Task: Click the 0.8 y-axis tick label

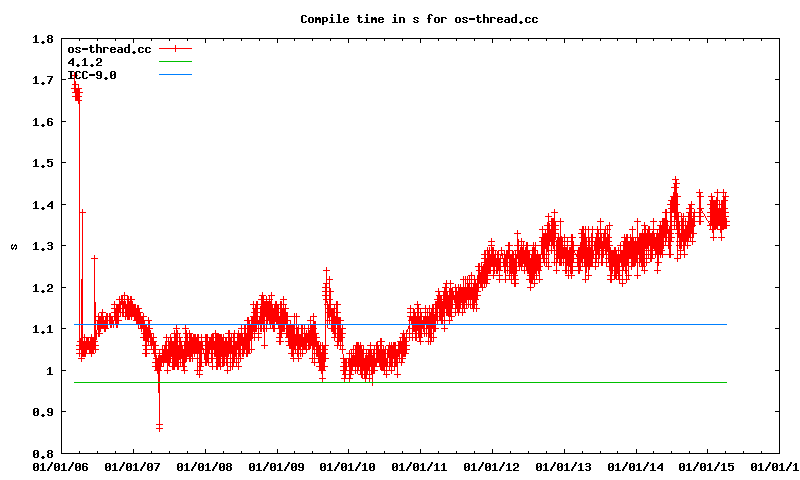Action: pos(43,453)
